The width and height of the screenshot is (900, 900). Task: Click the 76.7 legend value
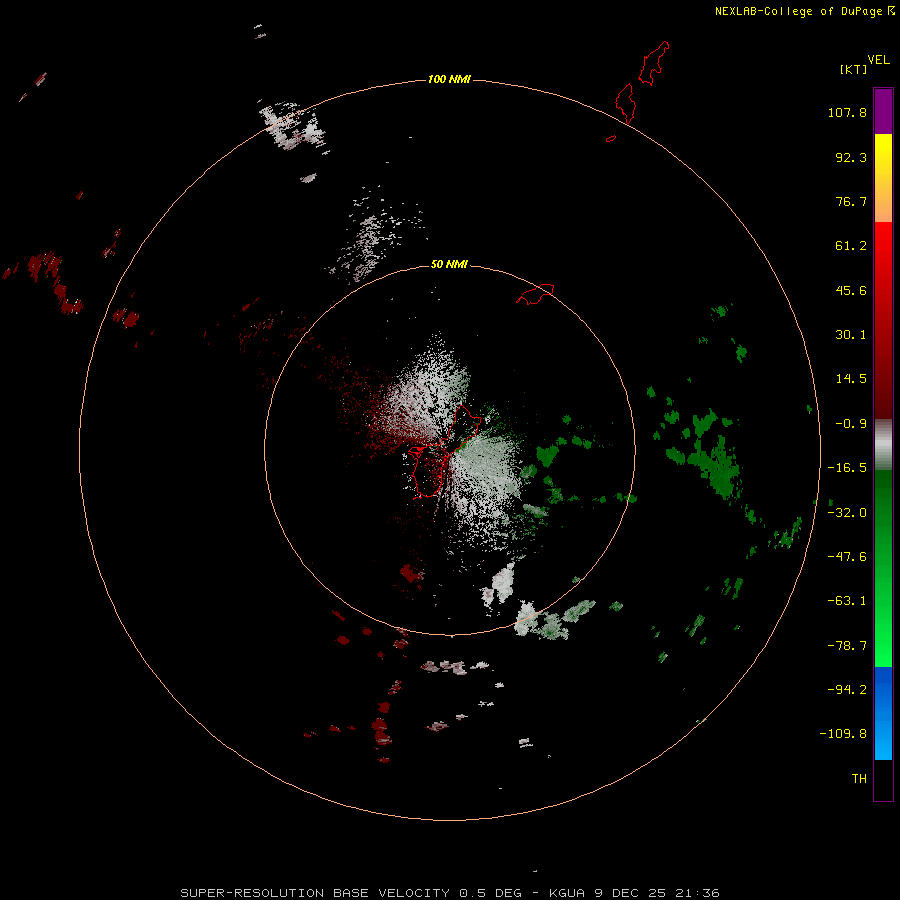click(x=851, y=201)
